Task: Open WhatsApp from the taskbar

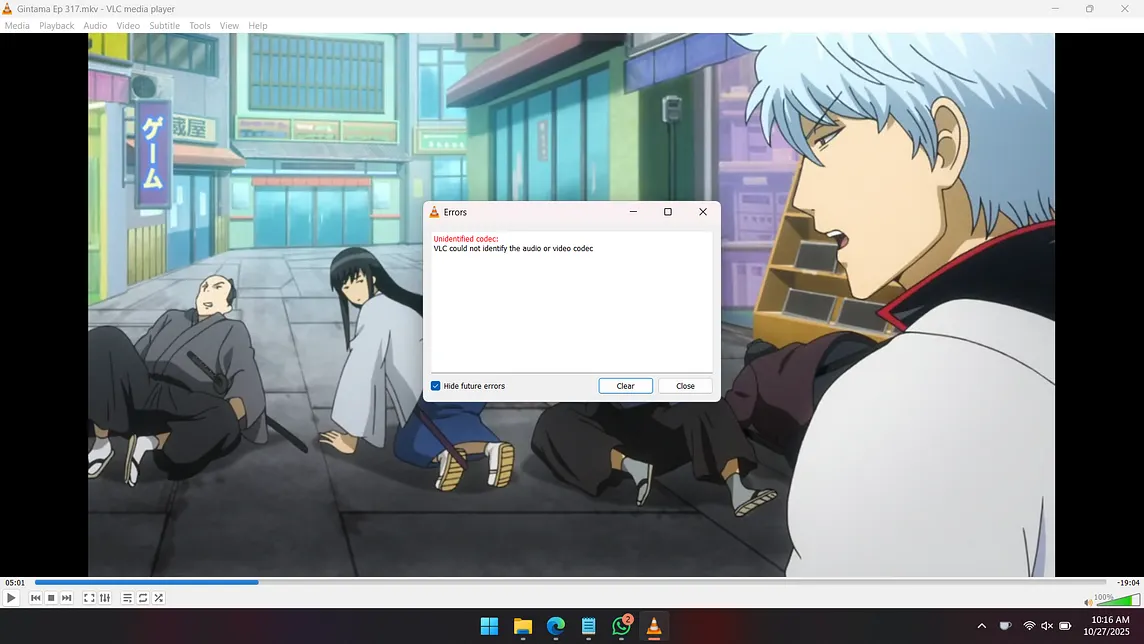Action: coord(622,626)
